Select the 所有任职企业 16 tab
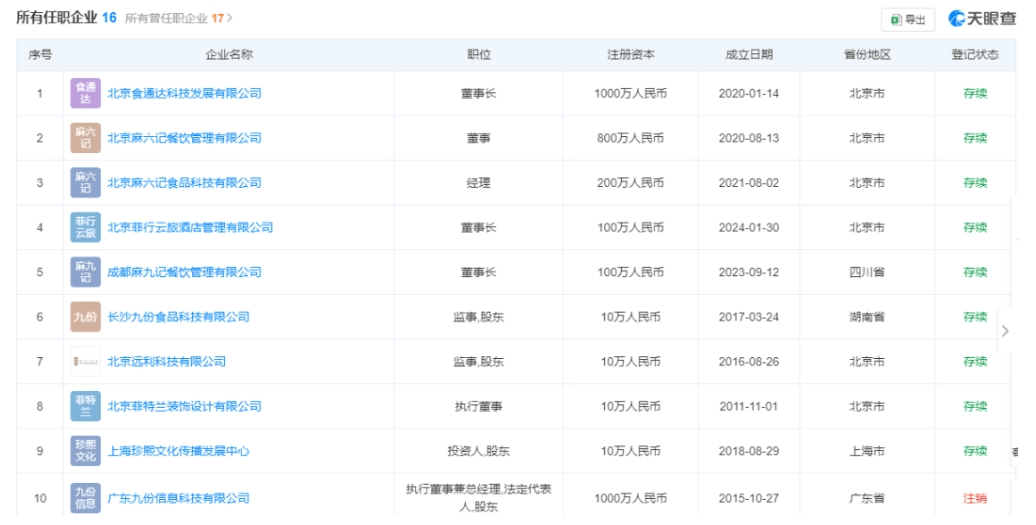 click(66, 18)
